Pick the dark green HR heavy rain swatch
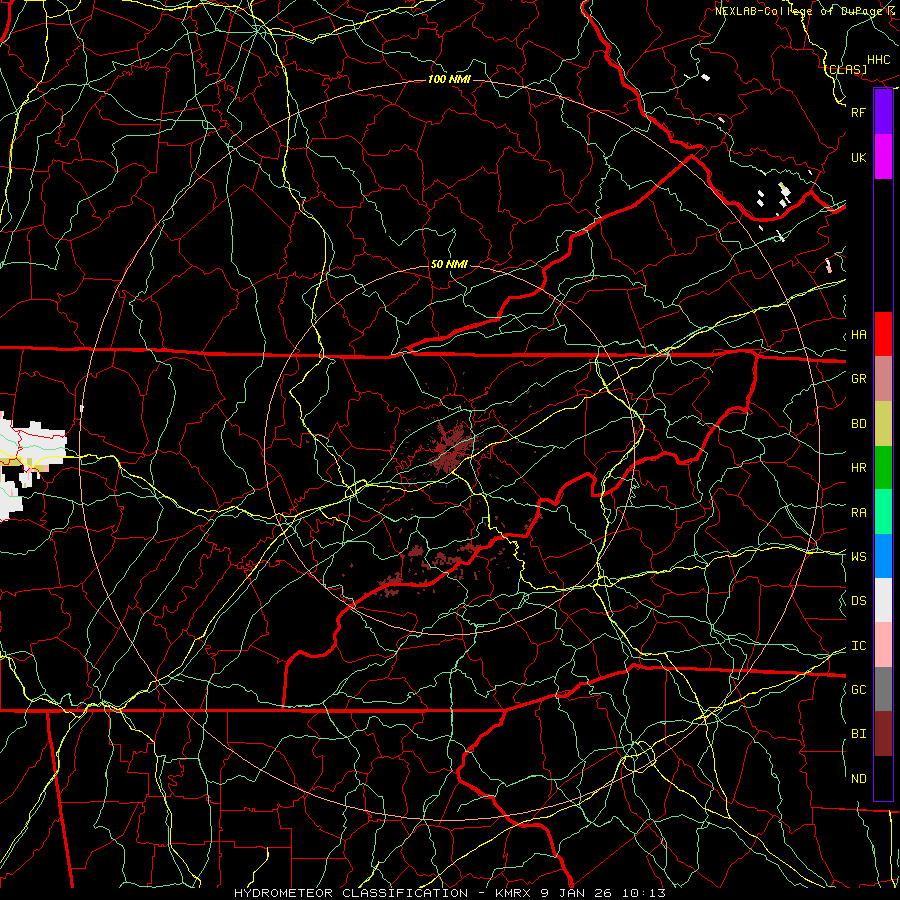Screen dimensions: 900x900 click(883, 467)
